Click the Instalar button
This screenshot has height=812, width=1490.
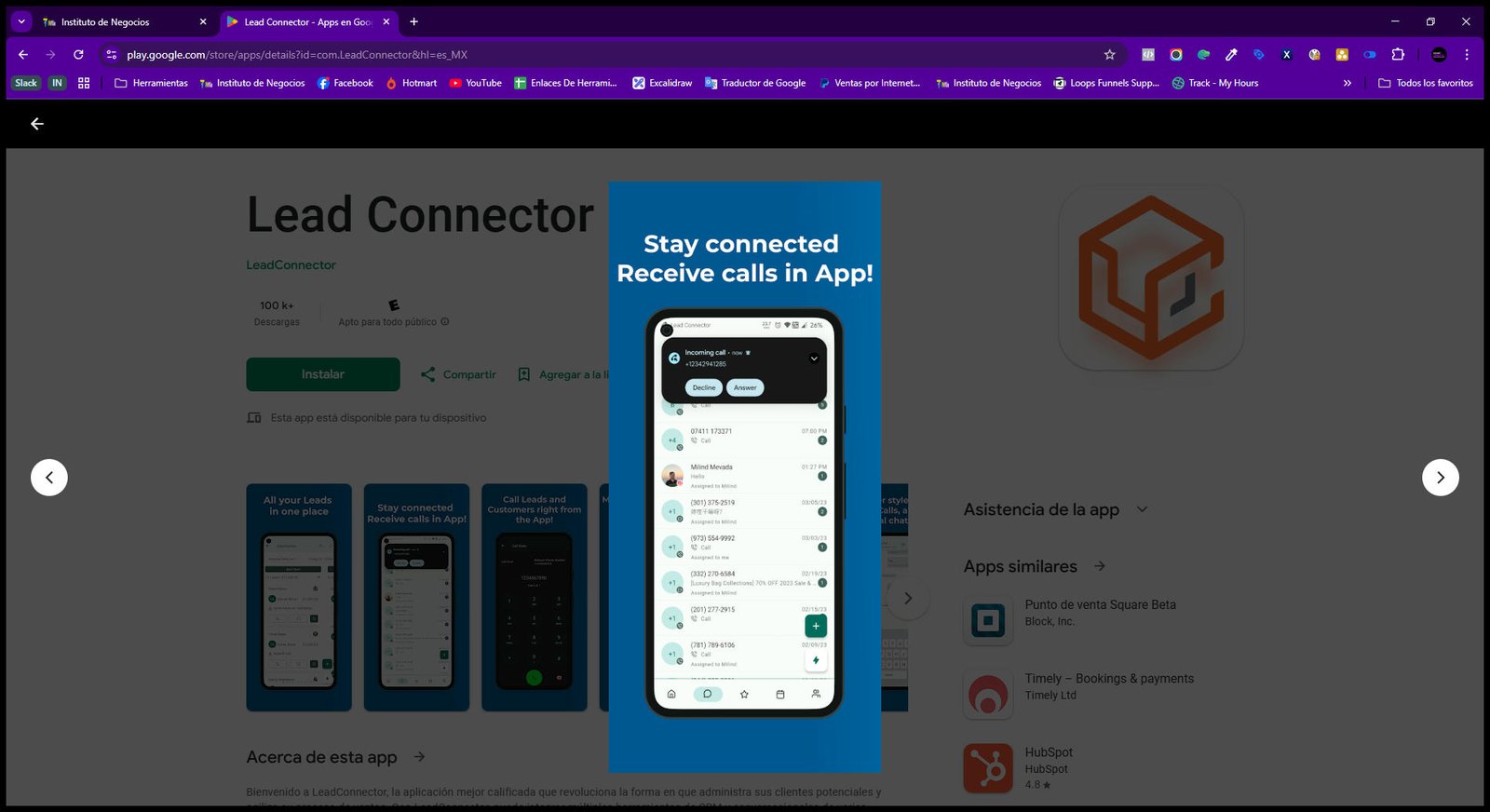point(323,374)
